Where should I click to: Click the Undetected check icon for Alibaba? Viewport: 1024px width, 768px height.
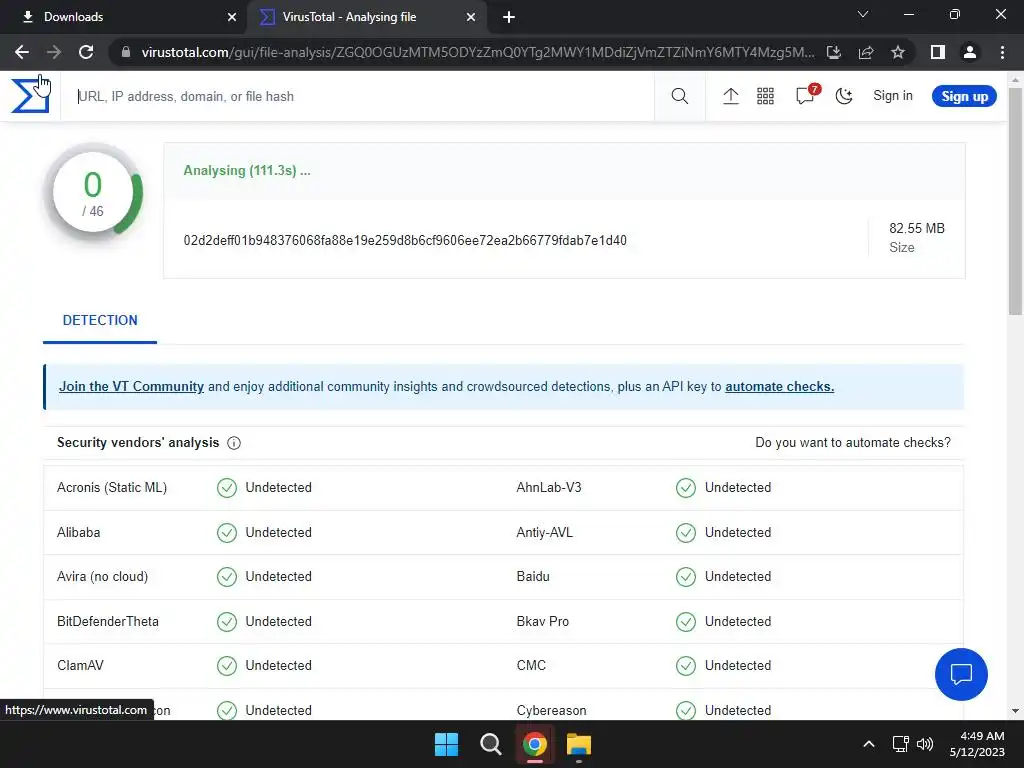tap(227, 533)
